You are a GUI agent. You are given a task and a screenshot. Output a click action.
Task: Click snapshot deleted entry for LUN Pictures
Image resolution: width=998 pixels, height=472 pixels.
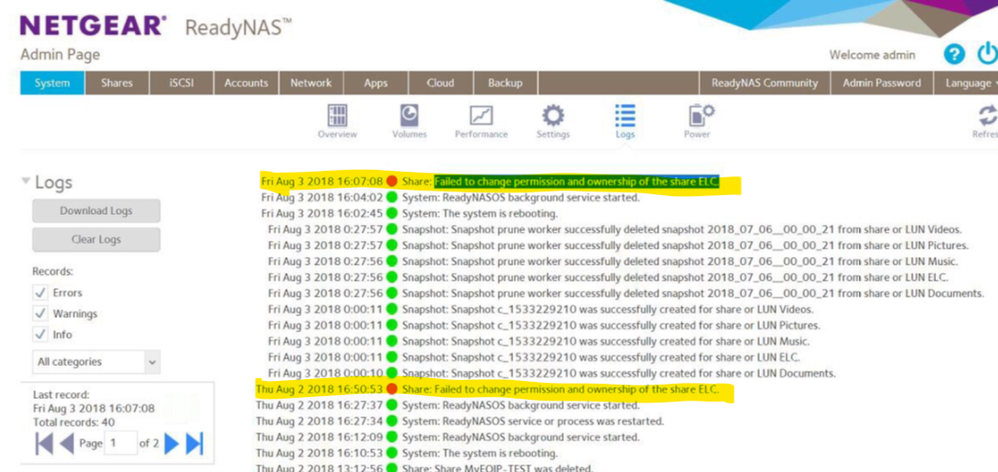tap(685, 245)
